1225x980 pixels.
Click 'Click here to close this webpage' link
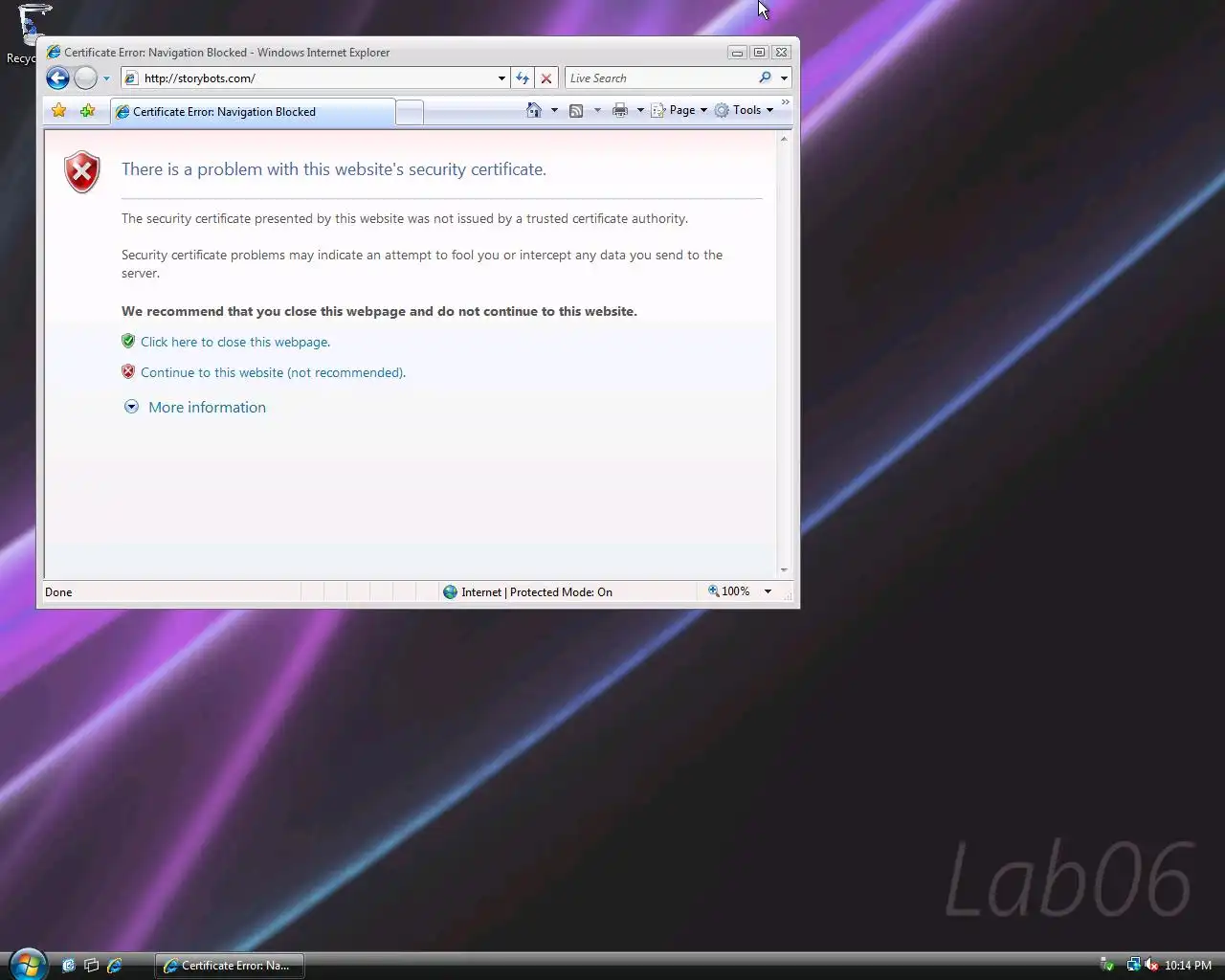point(235,342)
